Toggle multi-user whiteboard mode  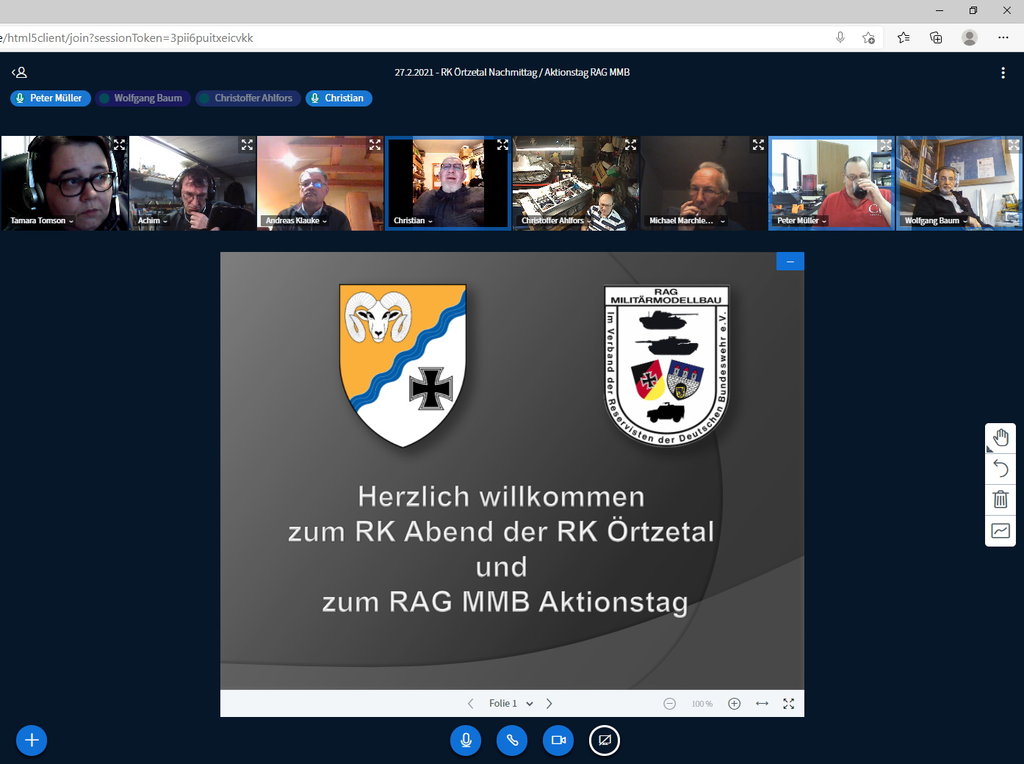(x=1000, y=530)
